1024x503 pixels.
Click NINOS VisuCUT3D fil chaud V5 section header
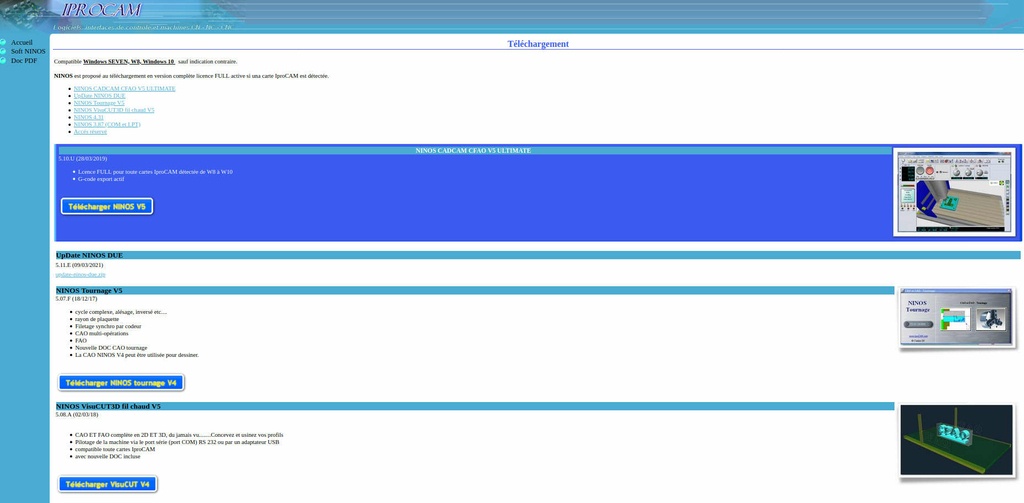[475, 406]
